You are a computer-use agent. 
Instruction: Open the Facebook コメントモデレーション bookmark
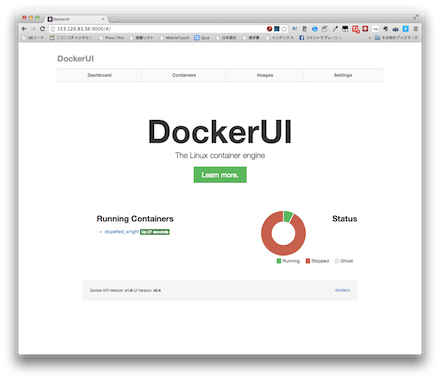click(320, 38)
